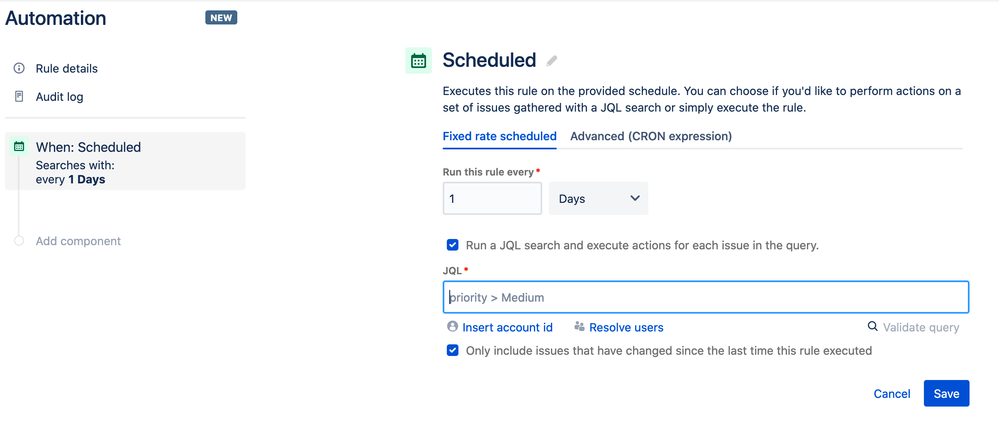Focus the Run this rule every number field
This screenshot has width=999, height=424.
pos(492,199)
